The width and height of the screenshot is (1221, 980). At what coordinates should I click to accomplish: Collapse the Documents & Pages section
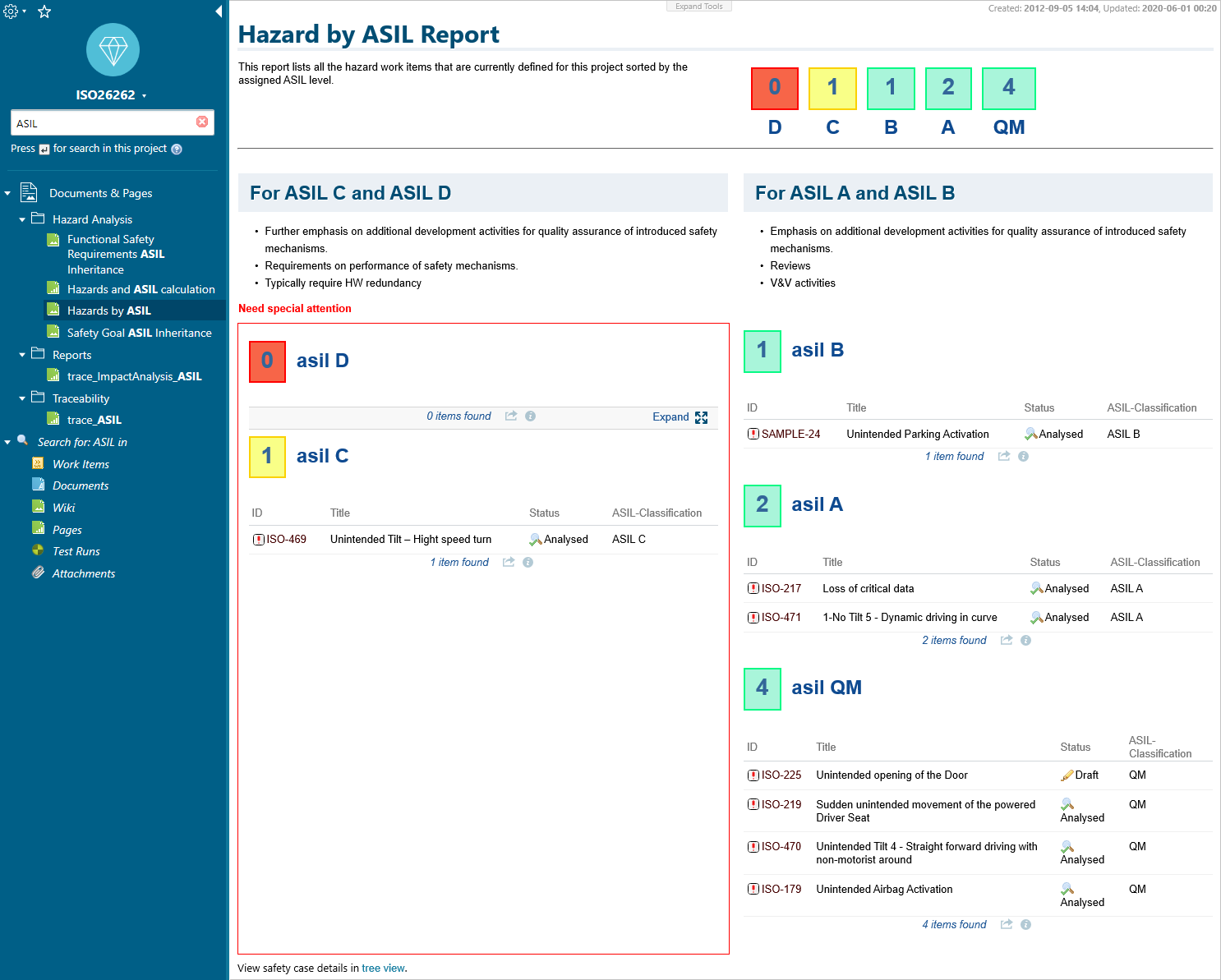7,194
